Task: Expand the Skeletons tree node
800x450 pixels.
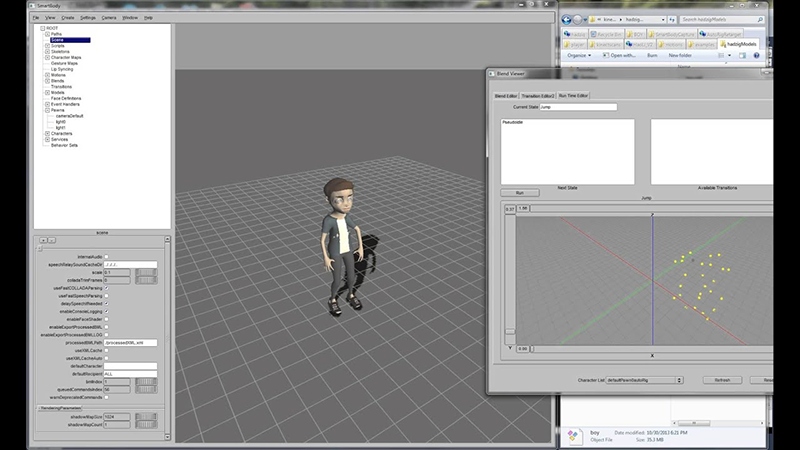Action: (47, 52)
